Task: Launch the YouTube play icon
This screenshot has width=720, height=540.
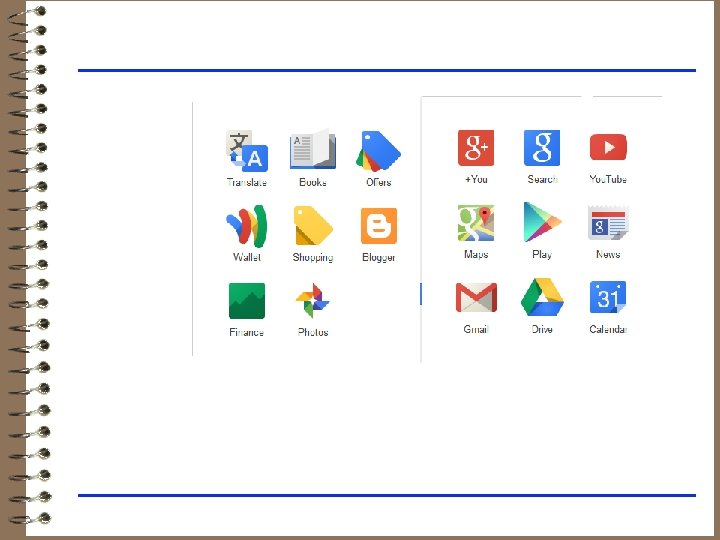Action: point(608,147)
